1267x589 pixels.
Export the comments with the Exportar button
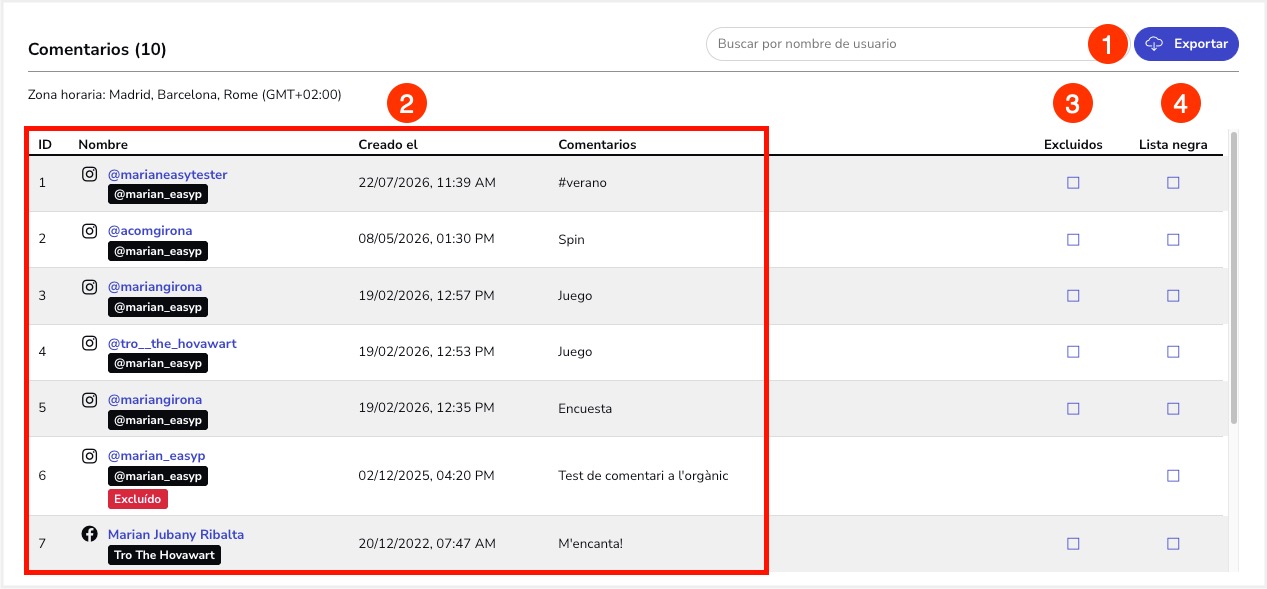click(1186, 44)
